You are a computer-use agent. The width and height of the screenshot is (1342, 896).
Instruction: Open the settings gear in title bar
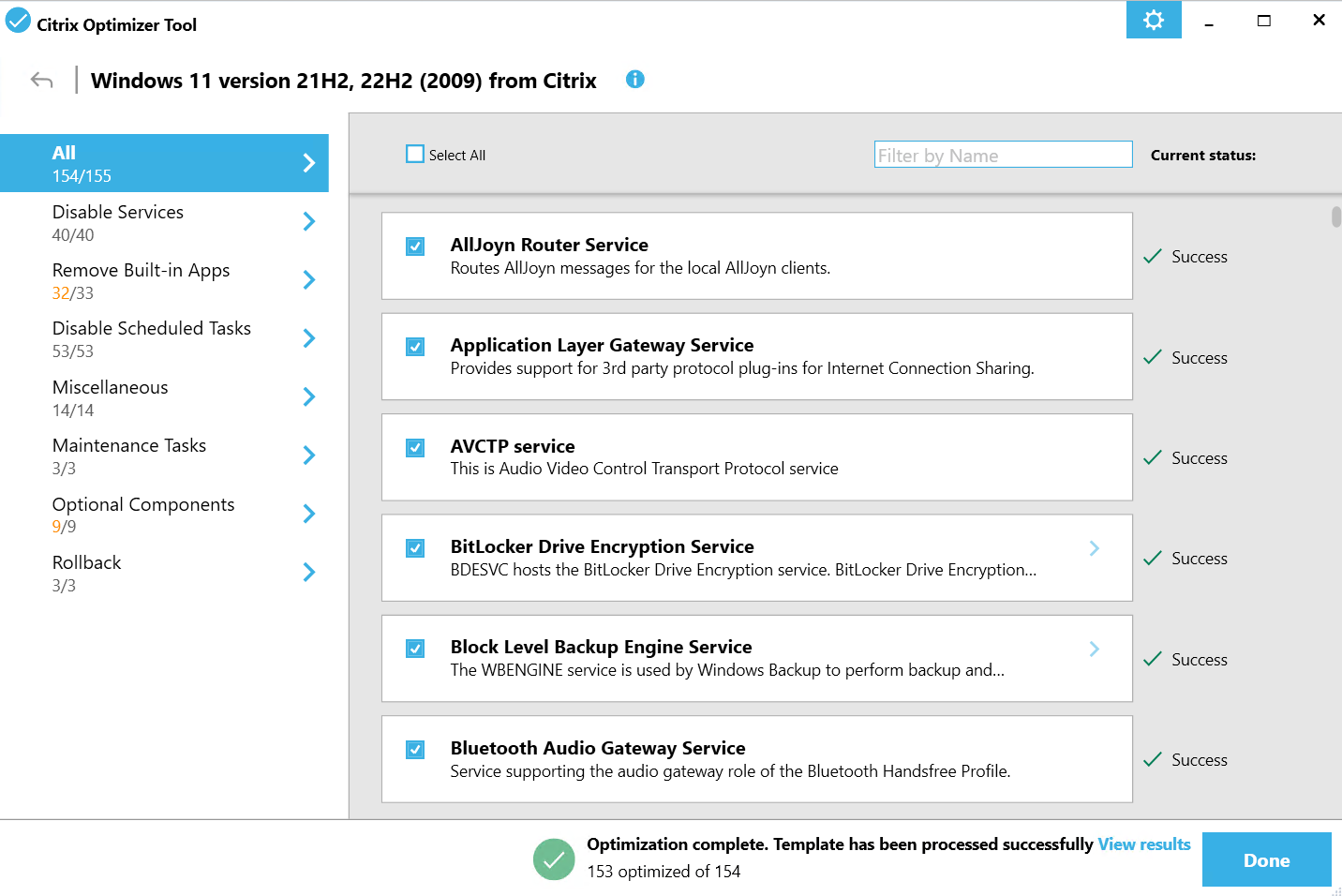(1154, 20)
